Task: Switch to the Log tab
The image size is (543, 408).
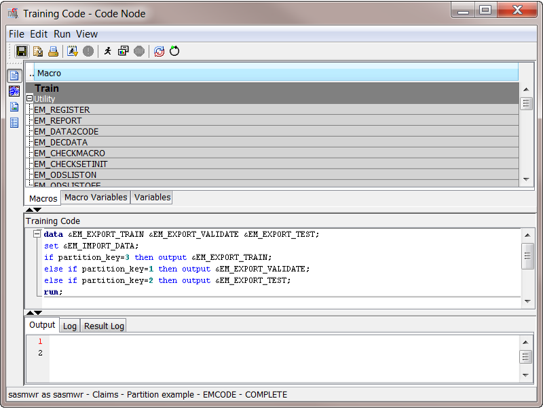Action: [70, 326]
